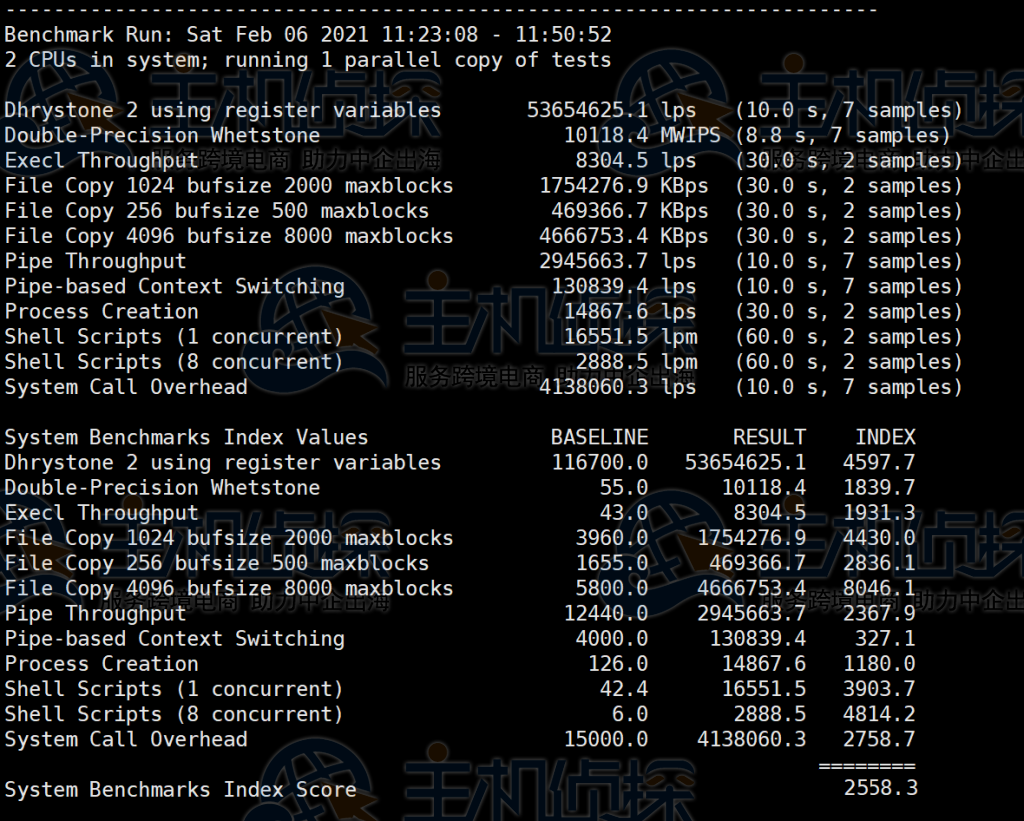Select Whetstone '(8.8 s, 7 samples)' timing
1024x821 pixels.
tap(842, 136)
